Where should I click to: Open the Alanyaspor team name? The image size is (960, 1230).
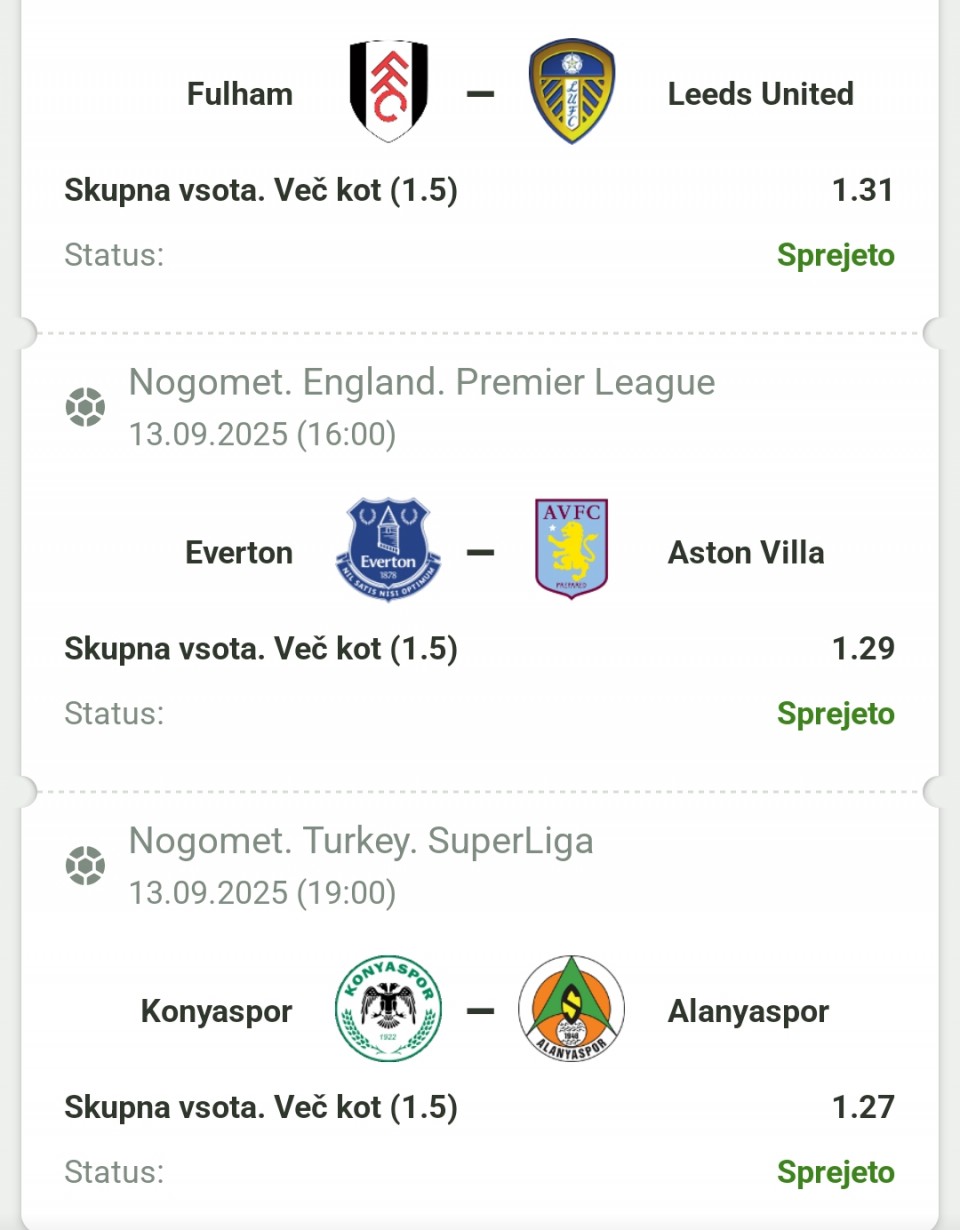[x=748, y=1011]
